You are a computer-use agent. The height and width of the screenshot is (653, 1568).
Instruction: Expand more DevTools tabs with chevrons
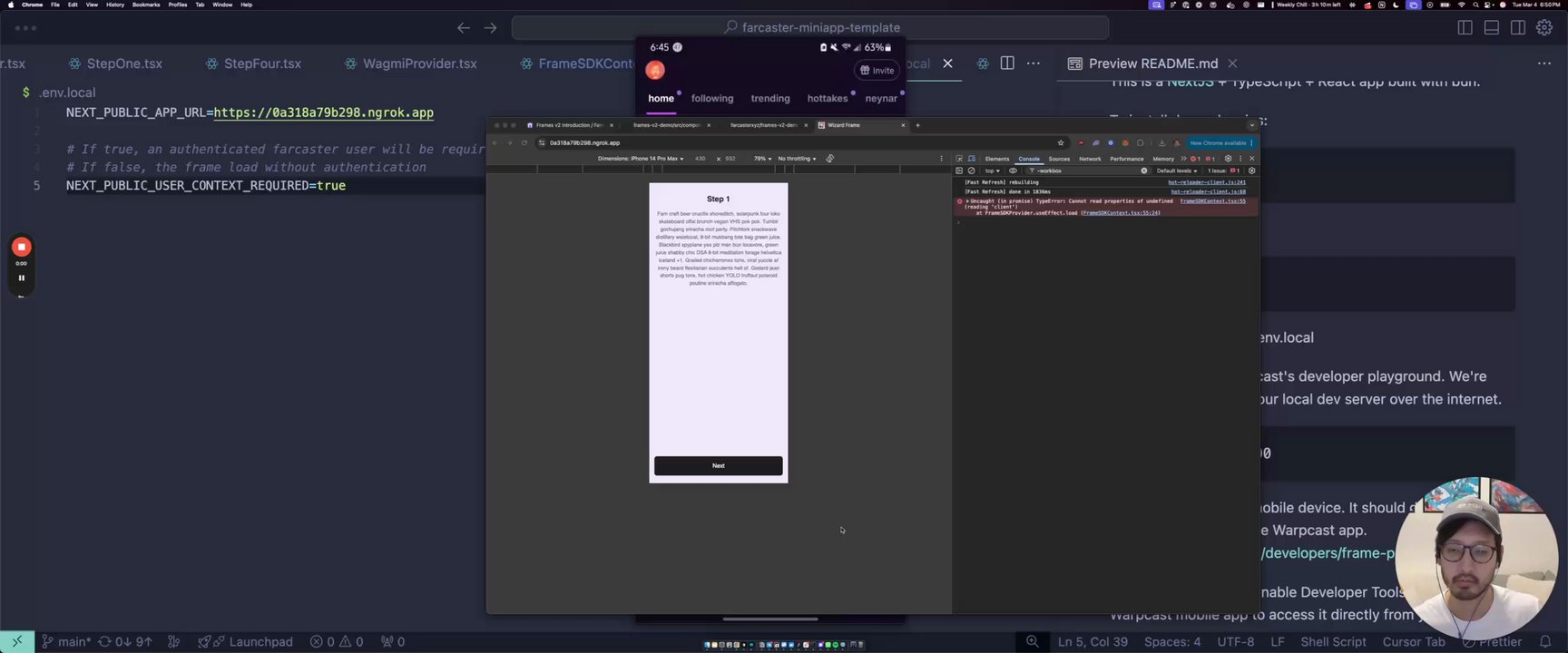[1183, 159]
